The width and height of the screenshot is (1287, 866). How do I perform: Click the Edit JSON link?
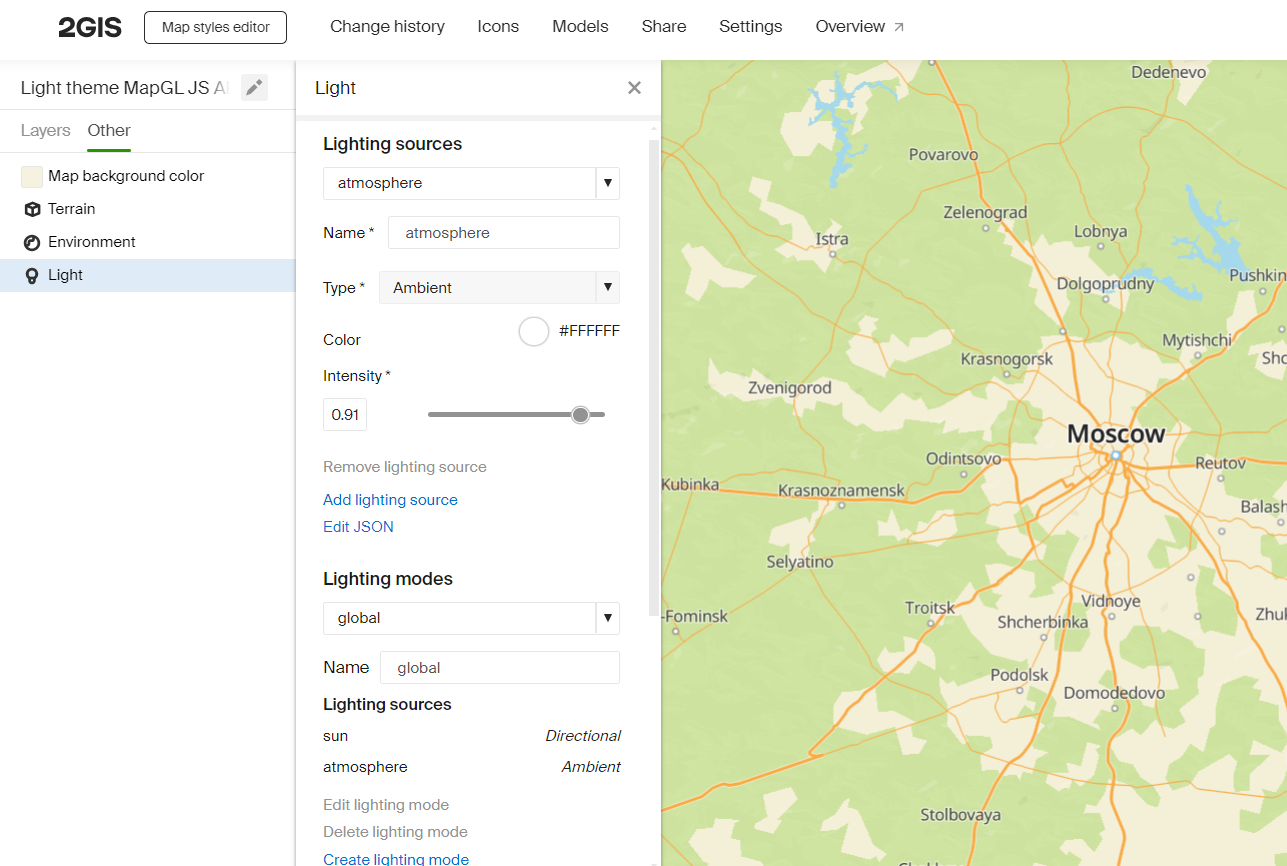(x=358, y=527)
